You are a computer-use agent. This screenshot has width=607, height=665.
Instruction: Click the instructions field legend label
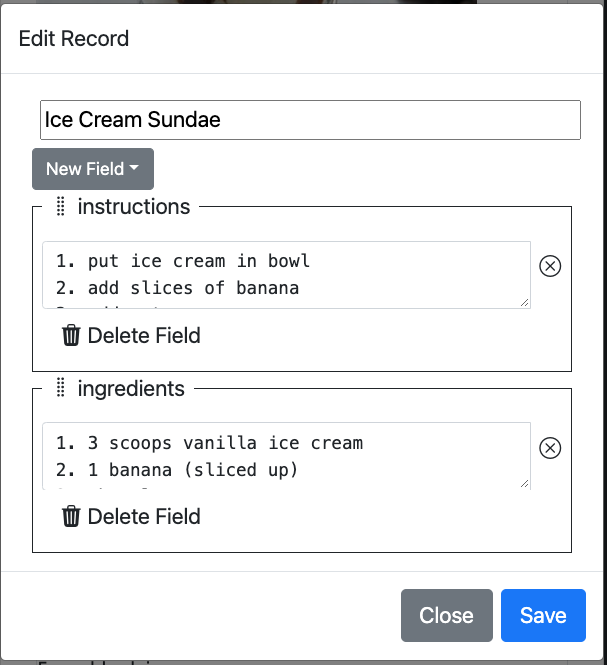[x=134, y=207]
